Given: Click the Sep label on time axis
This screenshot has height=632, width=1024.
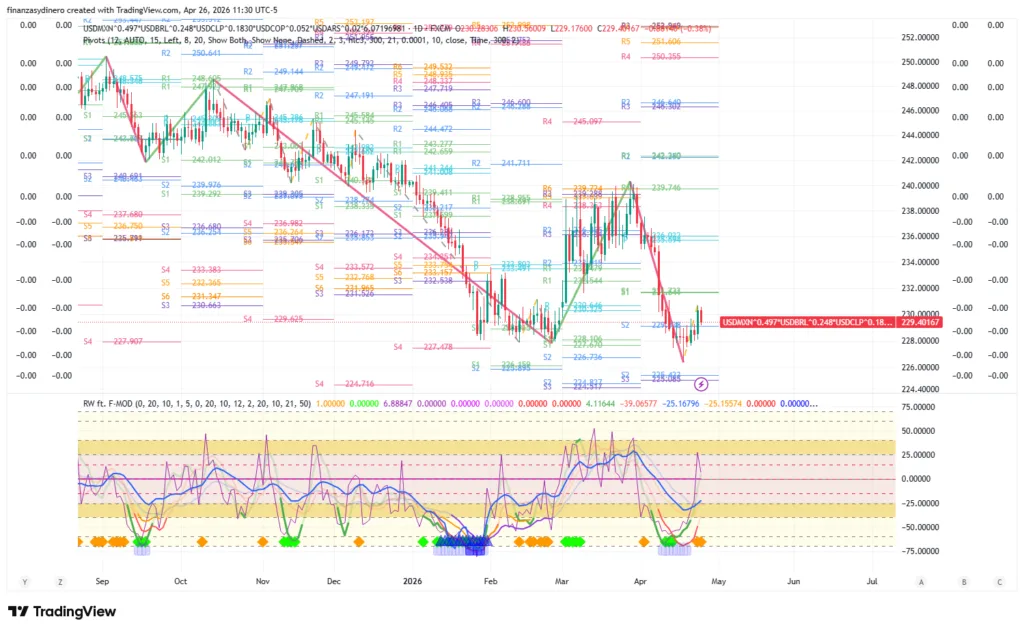Looking at the screenshot, I should click(102, 580).
